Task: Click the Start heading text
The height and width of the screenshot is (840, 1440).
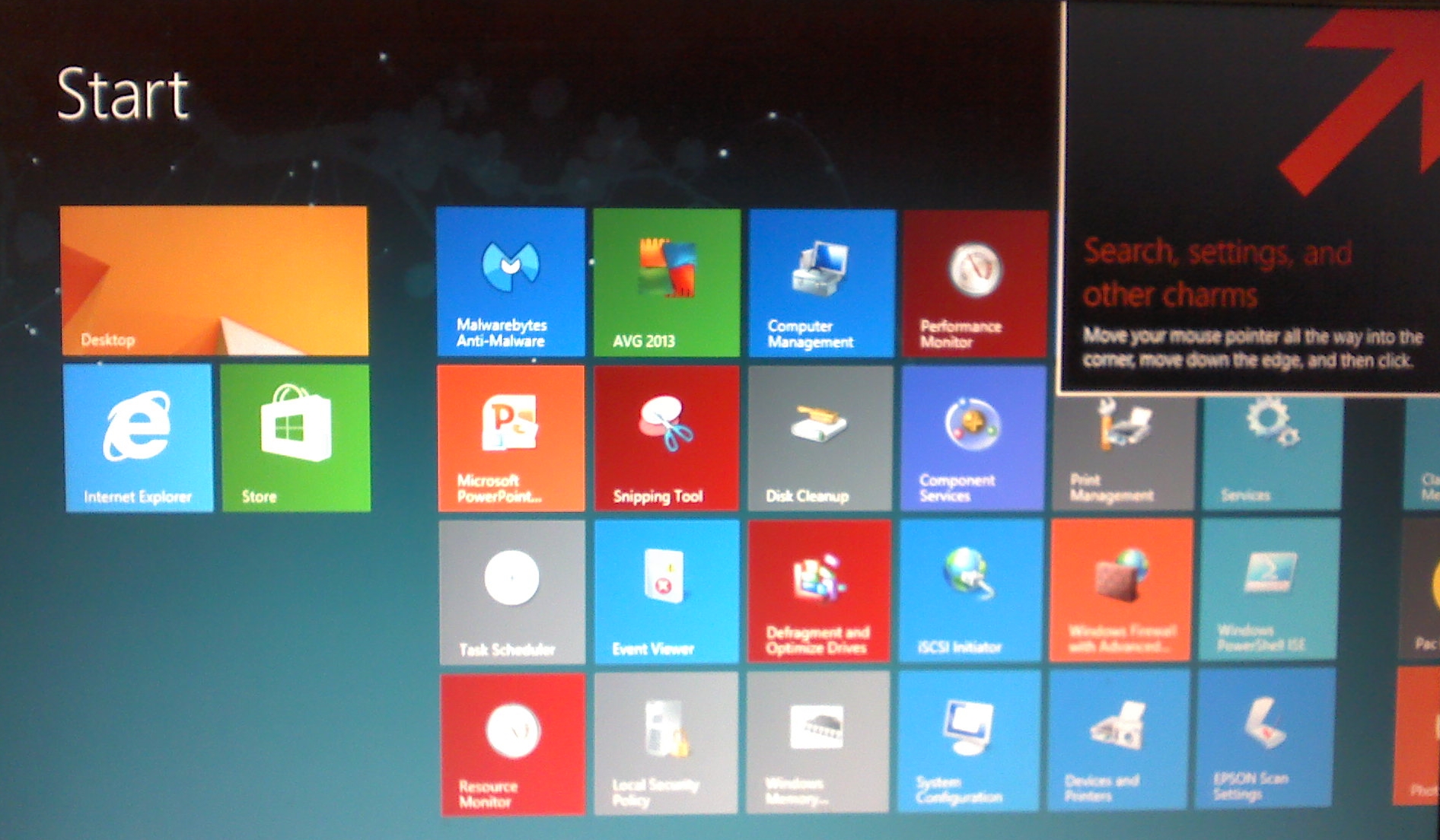Action: [123, 94]
